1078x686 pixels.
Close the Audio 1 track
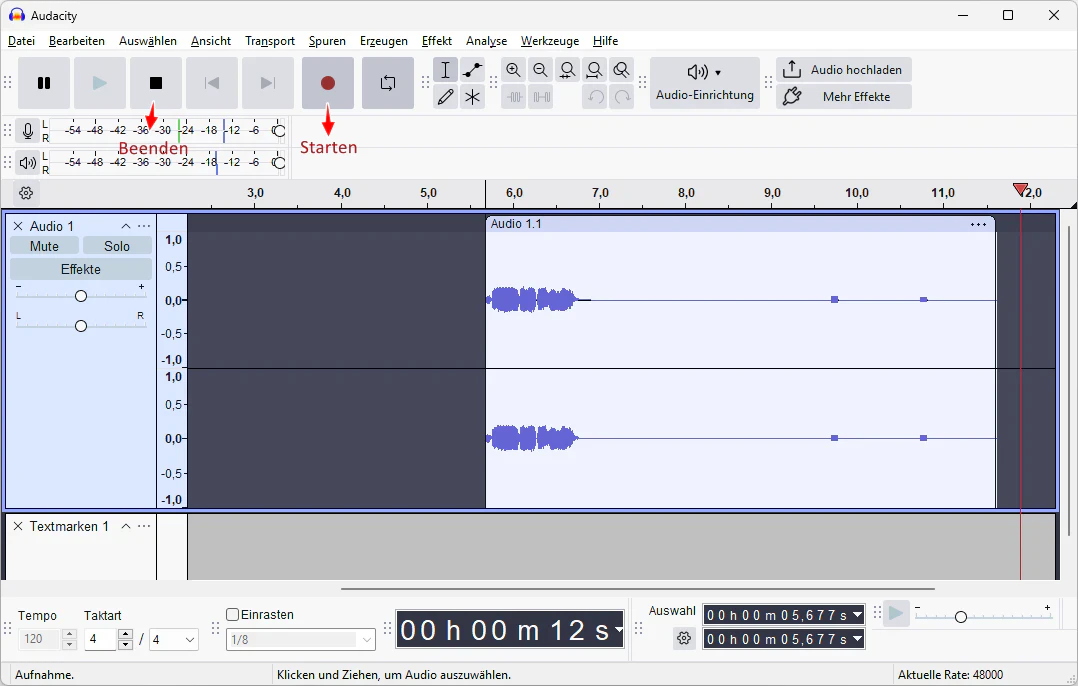point(19,226)
